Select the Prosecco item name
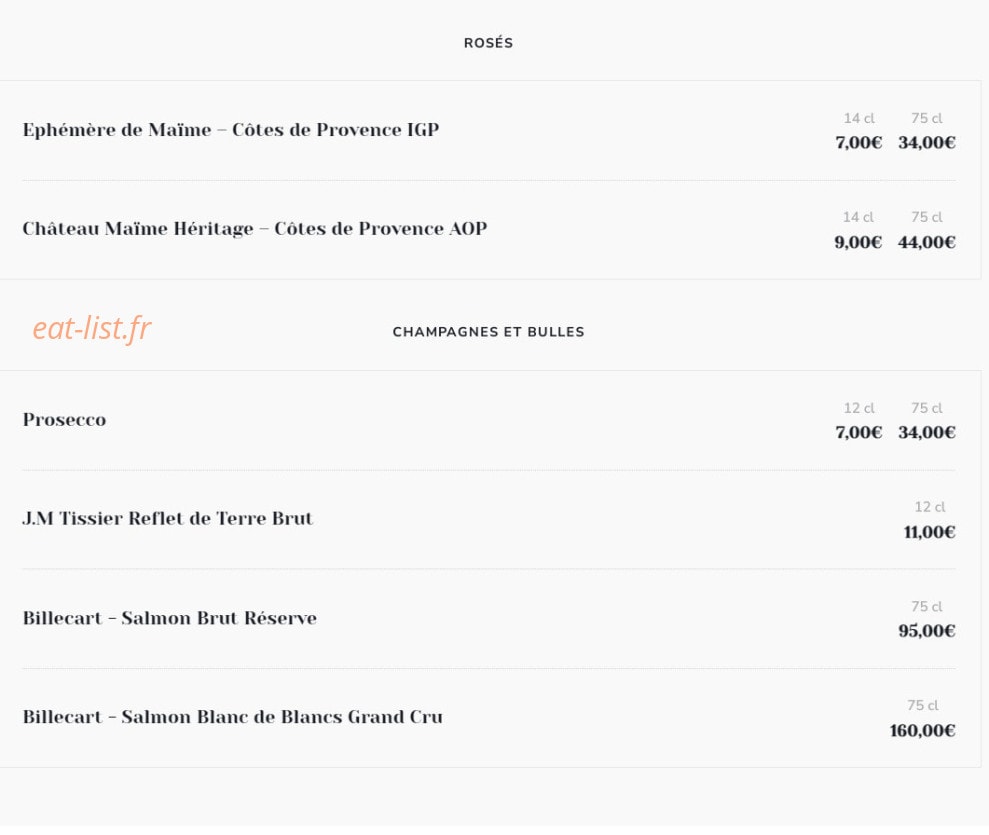 click(64, 419)
